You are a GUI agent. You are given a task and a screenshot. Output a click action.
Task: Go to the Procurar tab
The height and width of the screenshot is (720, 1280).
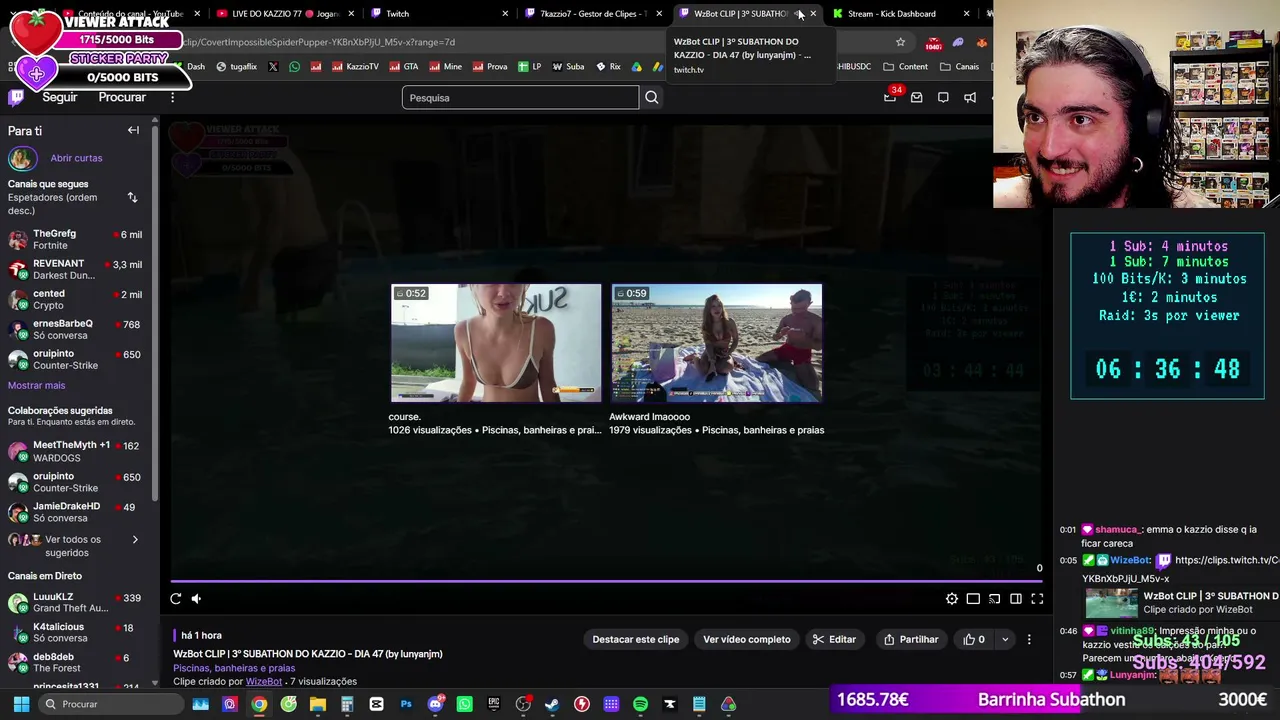(x=122, y=97)
